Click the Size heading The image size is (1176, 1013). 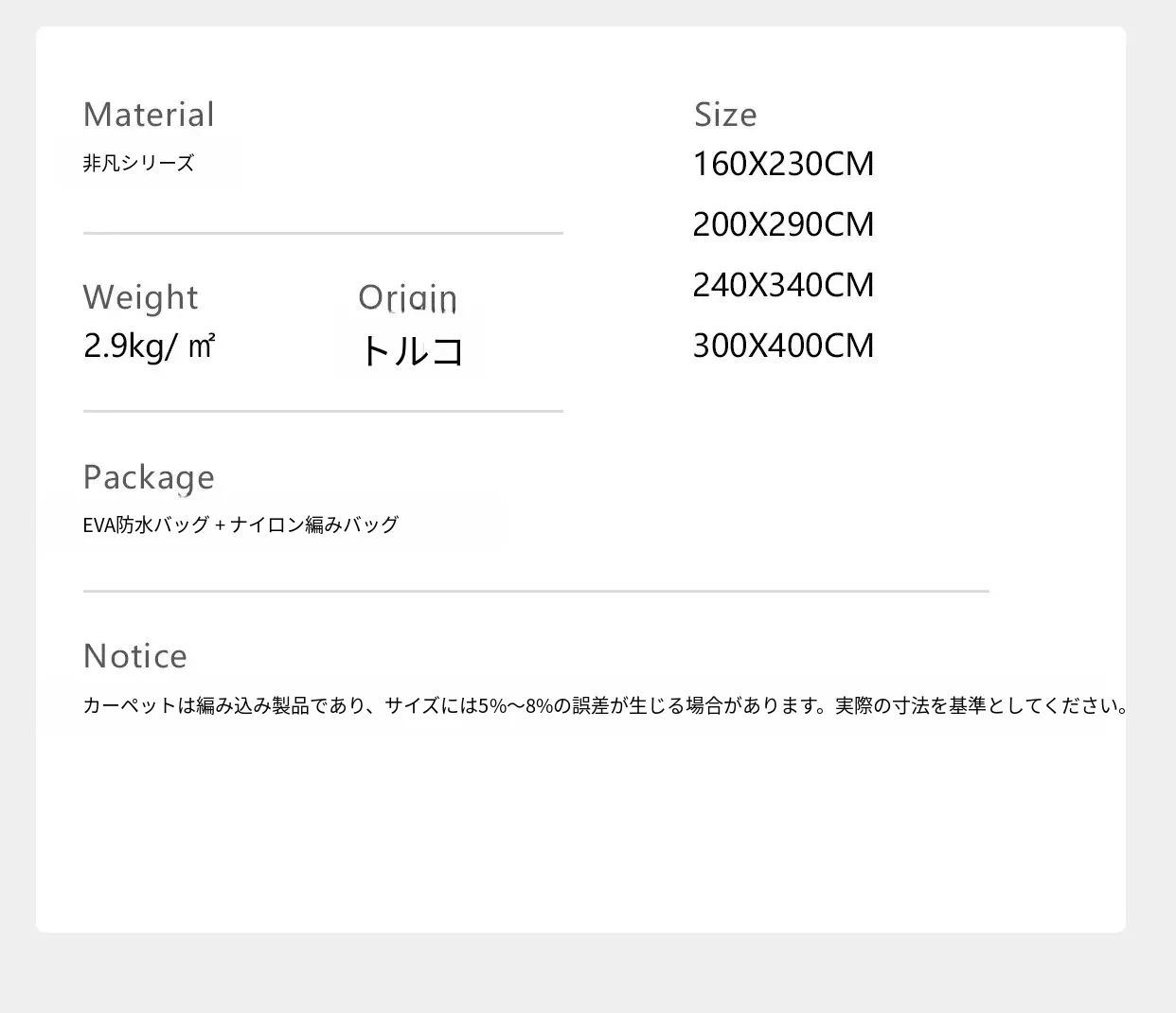[x=725, y=115]
